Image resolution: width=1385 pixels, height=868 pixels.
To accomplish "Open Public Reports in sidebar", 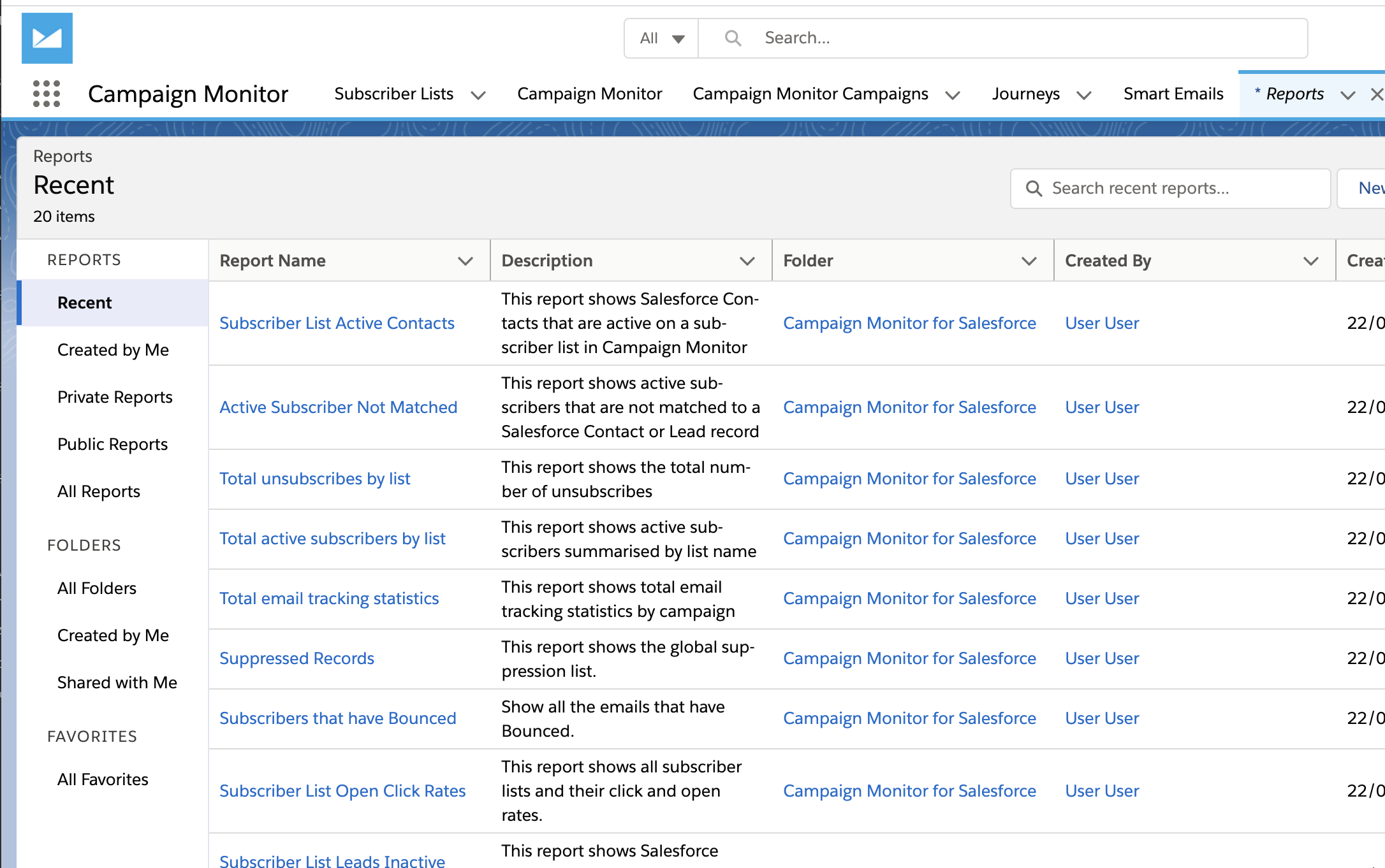I will (x=112, y=444).
